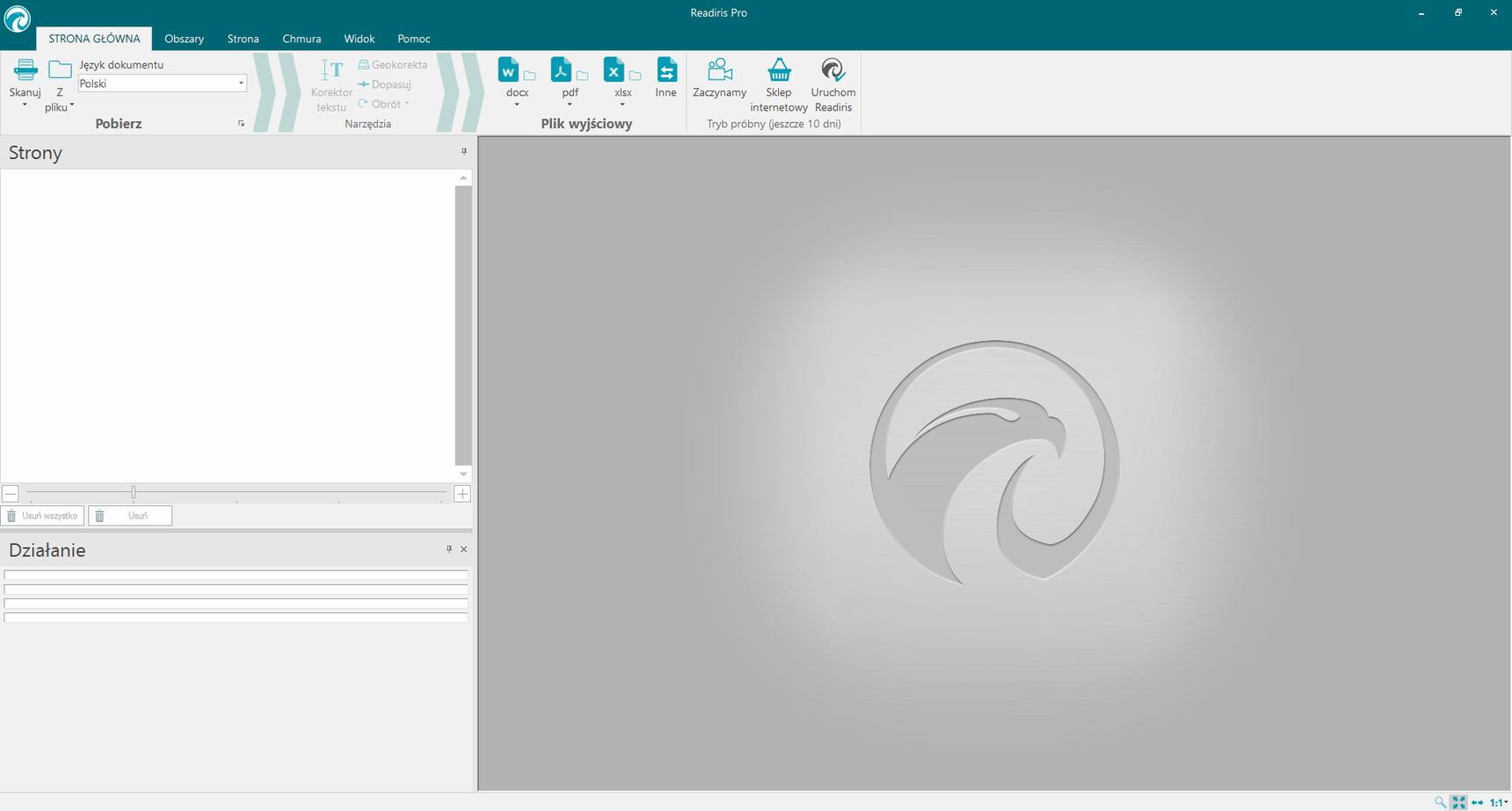Click the Dopasuj tool
This screenshot has height=811, width=1512.
click(384, 84)
